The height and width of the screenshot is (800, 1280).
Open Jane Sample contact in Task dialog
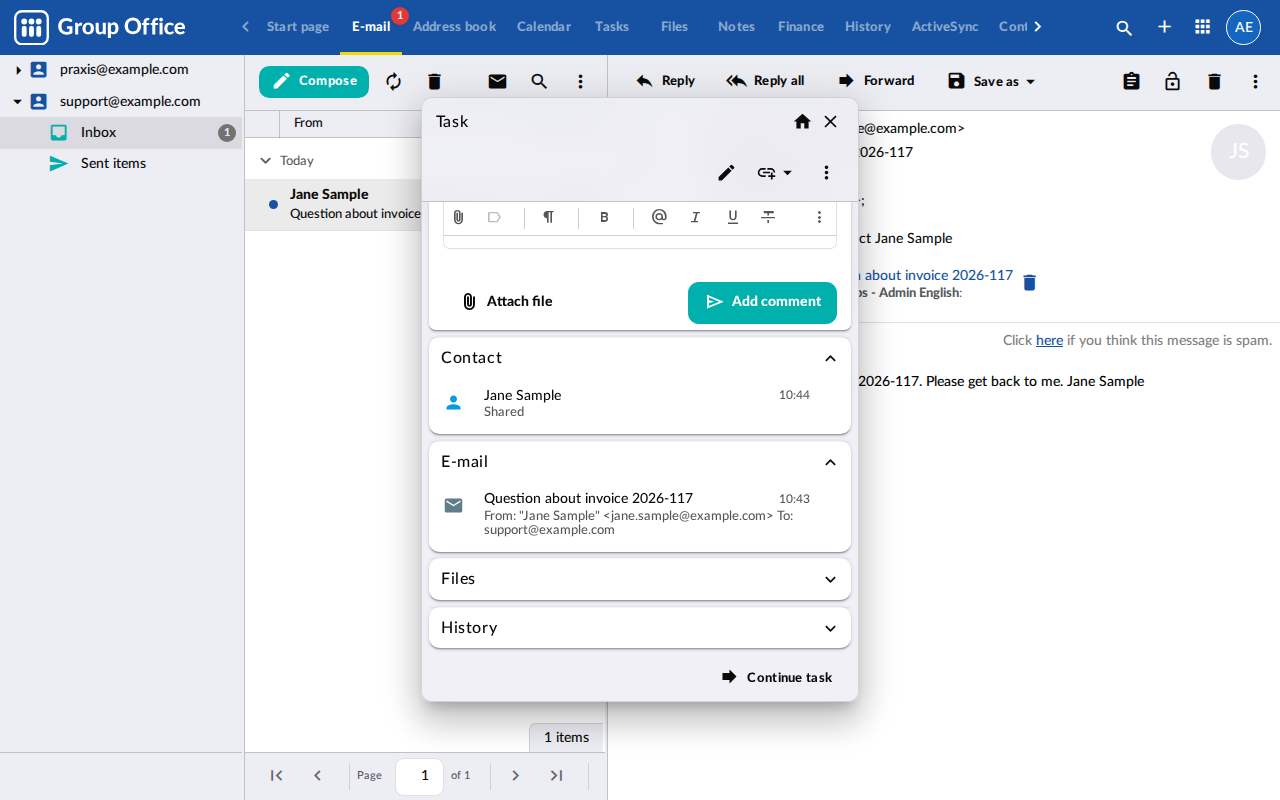point(640,403)
